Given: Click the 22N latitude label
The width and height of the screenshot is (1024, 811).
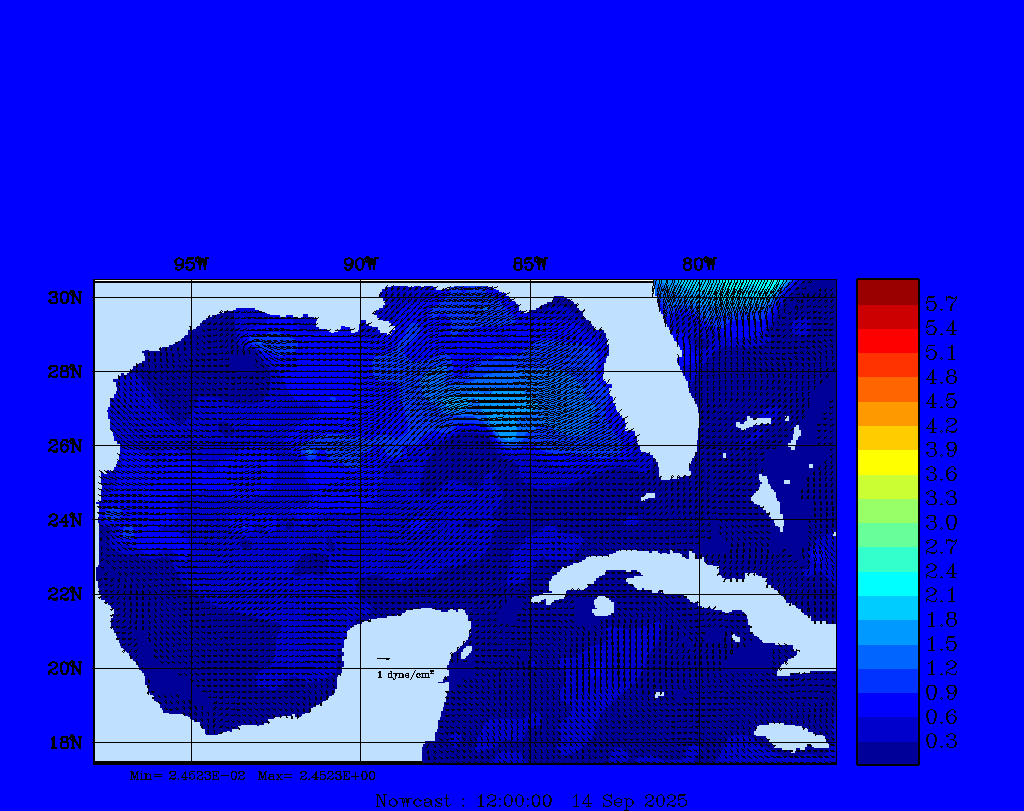Looking at the screenshot, I should (x=64, y=594).
